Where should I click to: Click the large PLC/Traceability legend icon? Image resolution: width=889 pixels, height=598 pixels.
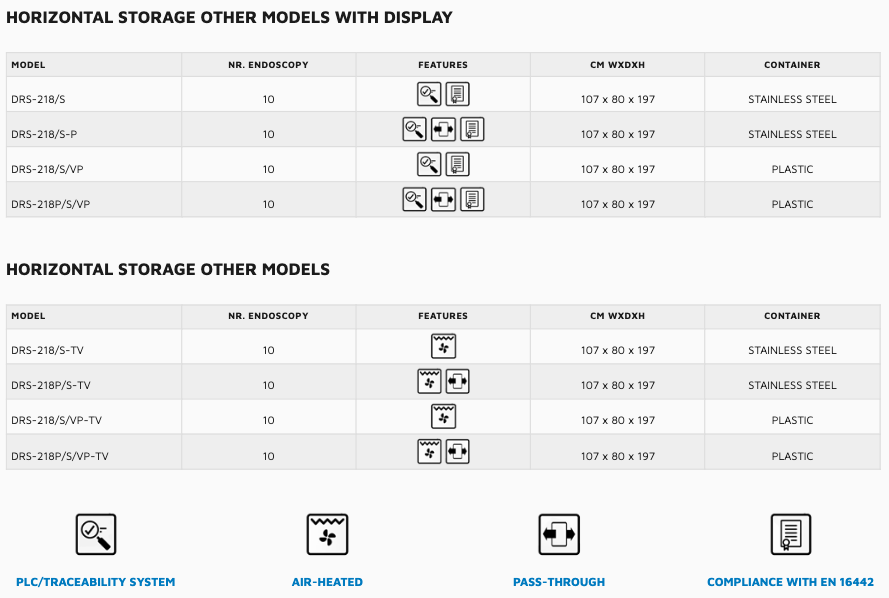(x=96, y=535)
